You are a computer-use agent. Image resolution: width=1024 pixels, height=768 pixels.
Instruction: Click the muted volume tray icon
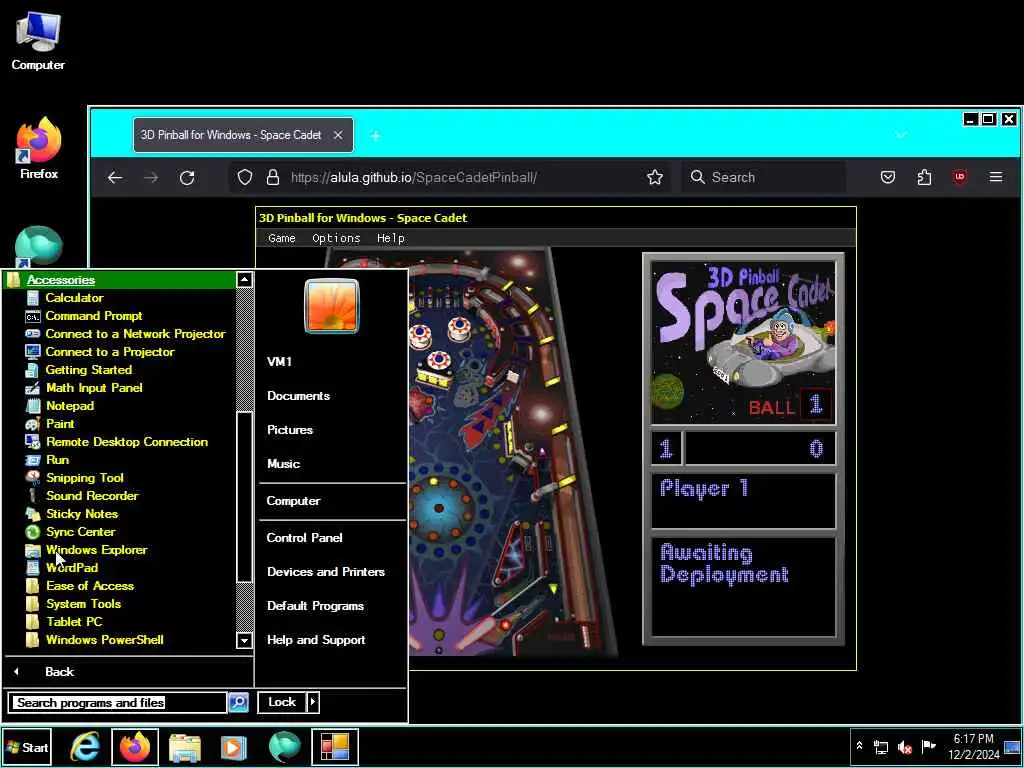click(904, 747)
